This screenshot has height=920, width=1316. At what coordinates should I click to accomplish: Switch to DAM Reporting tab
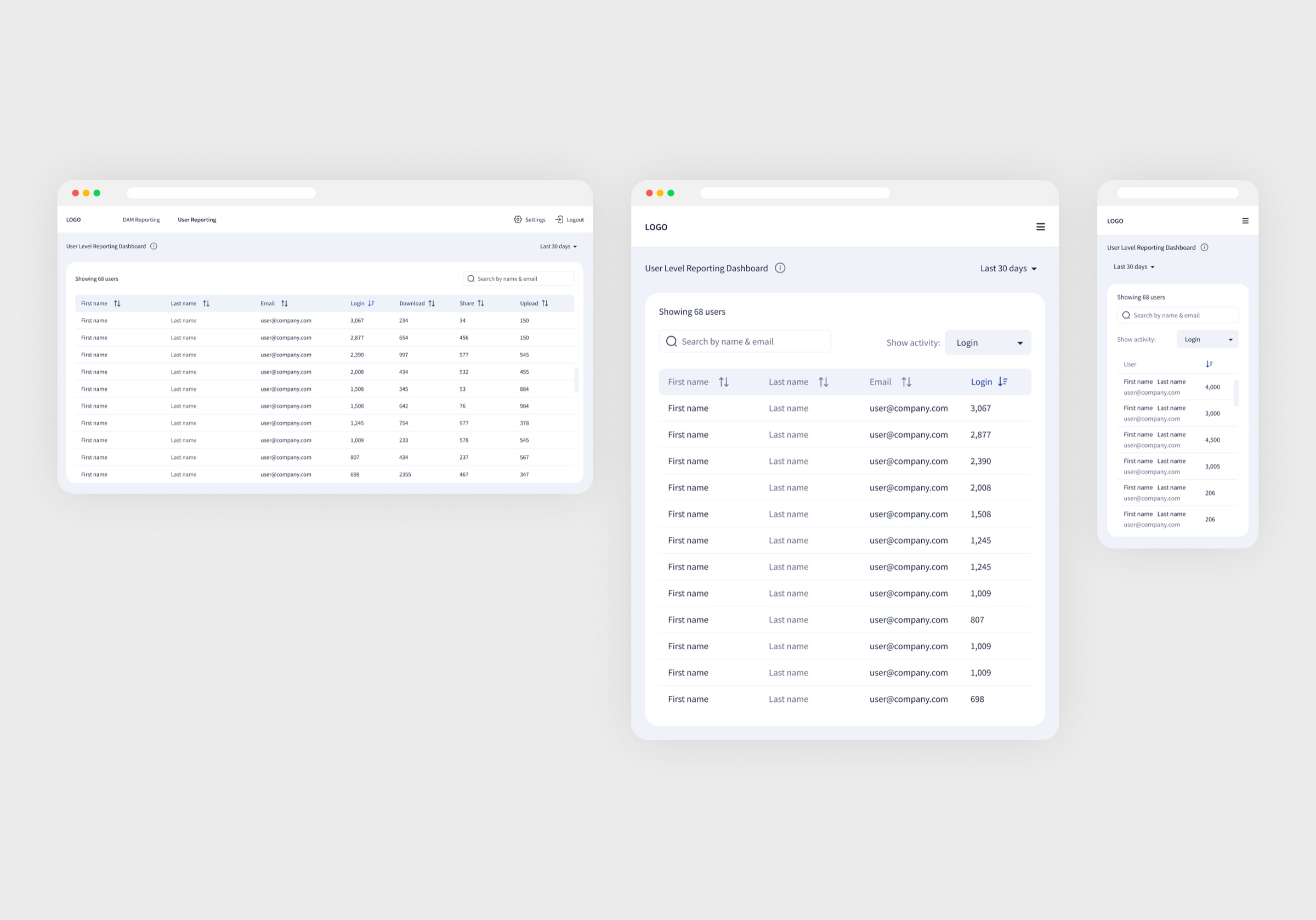coord(141,219)
